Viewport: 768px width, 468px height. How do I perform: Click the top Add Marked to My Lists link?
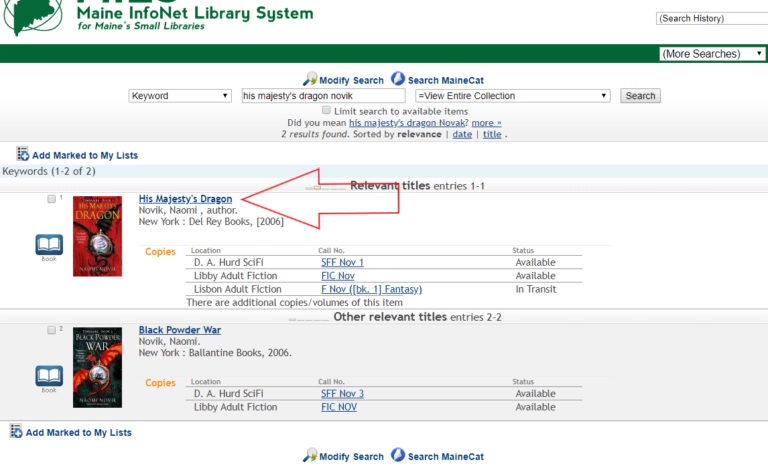[x=85, y=155]
